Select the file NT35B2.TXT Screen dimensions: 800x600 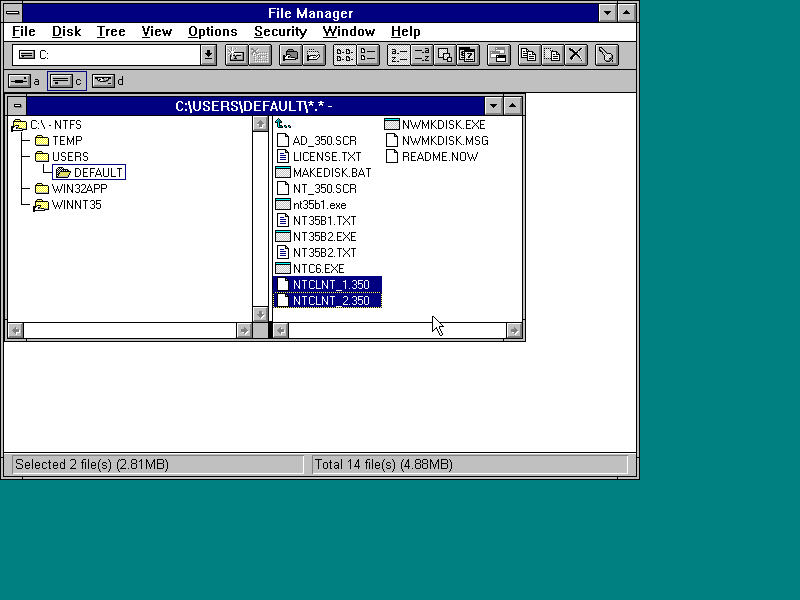(316, 253)
